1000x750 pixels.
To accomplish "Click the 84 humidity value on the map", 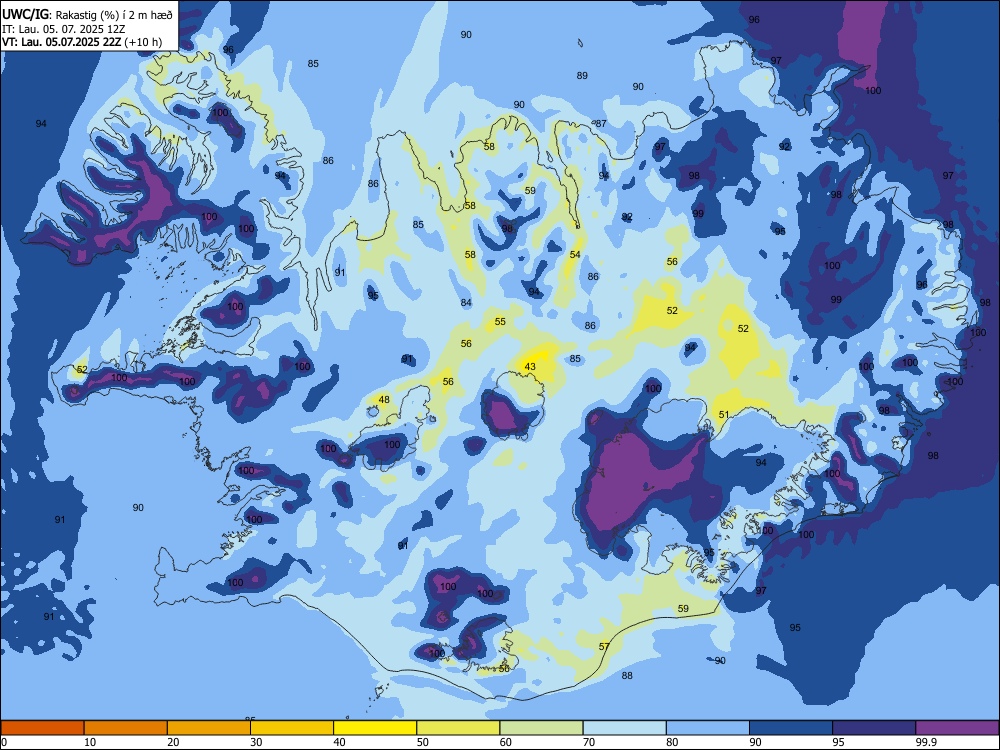I will 466,302.
